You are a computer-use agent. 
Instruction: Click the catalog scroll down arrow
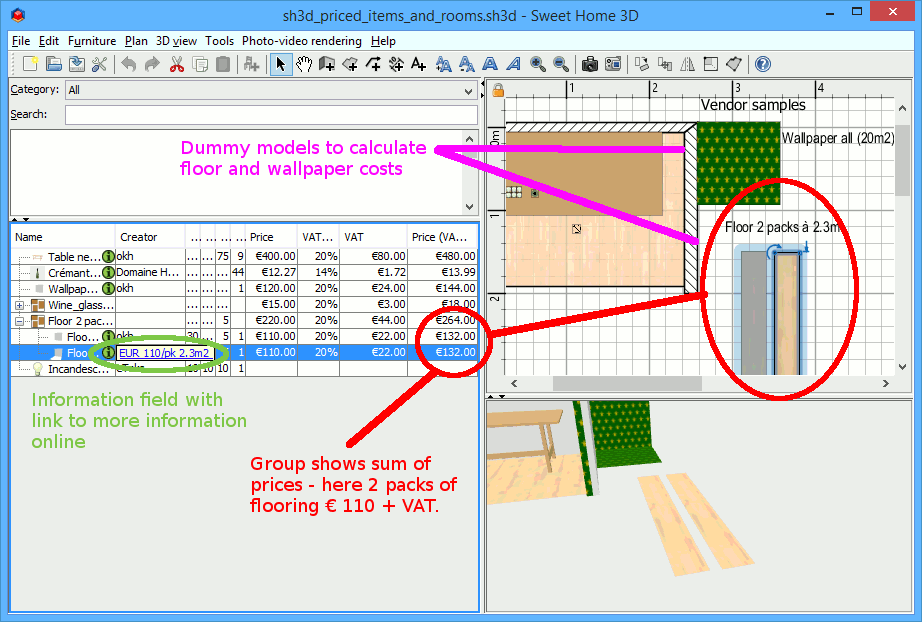[469, 206]
